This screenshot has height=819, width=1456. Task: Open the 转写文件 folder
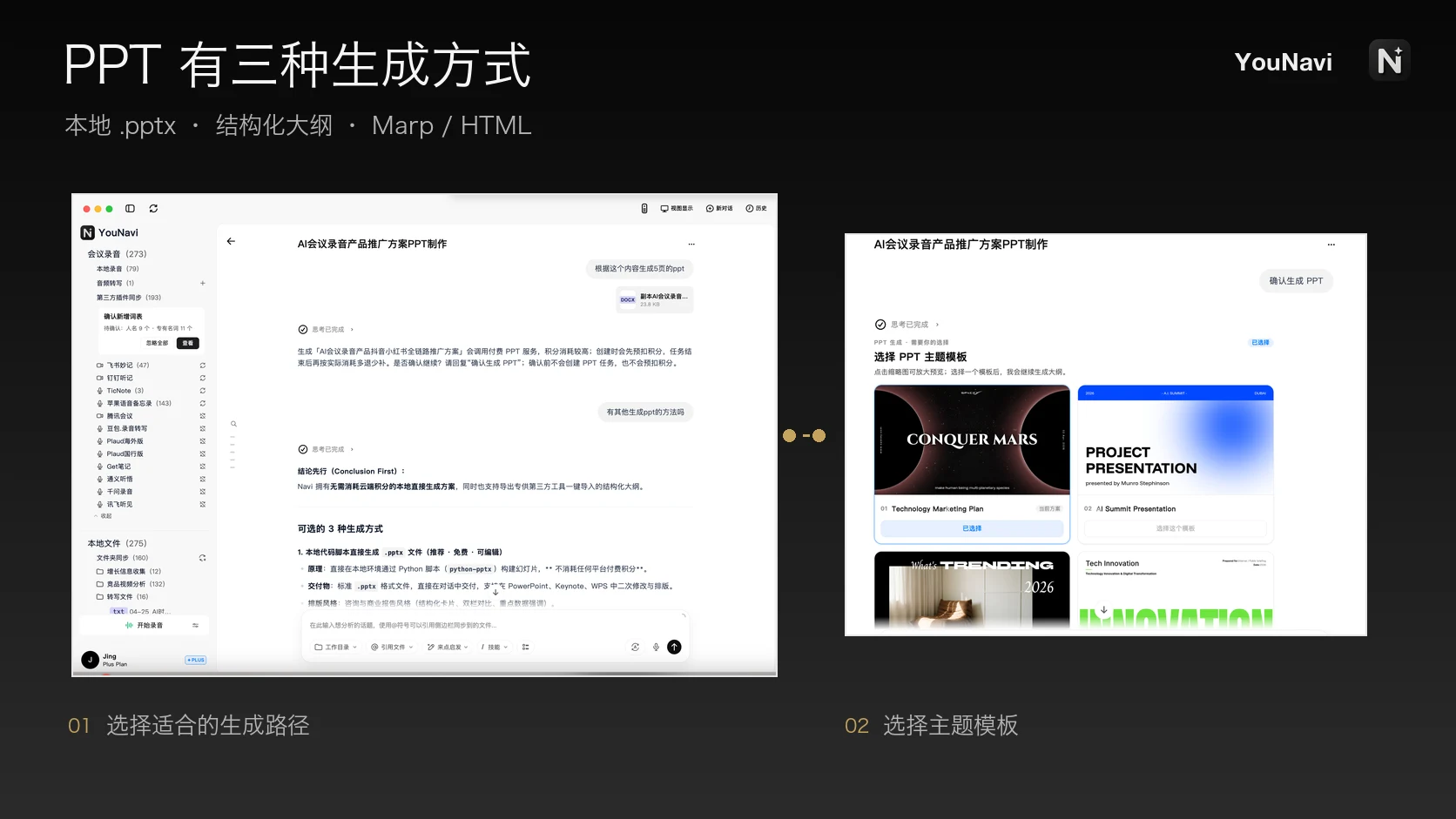click(x=123, y=597)
